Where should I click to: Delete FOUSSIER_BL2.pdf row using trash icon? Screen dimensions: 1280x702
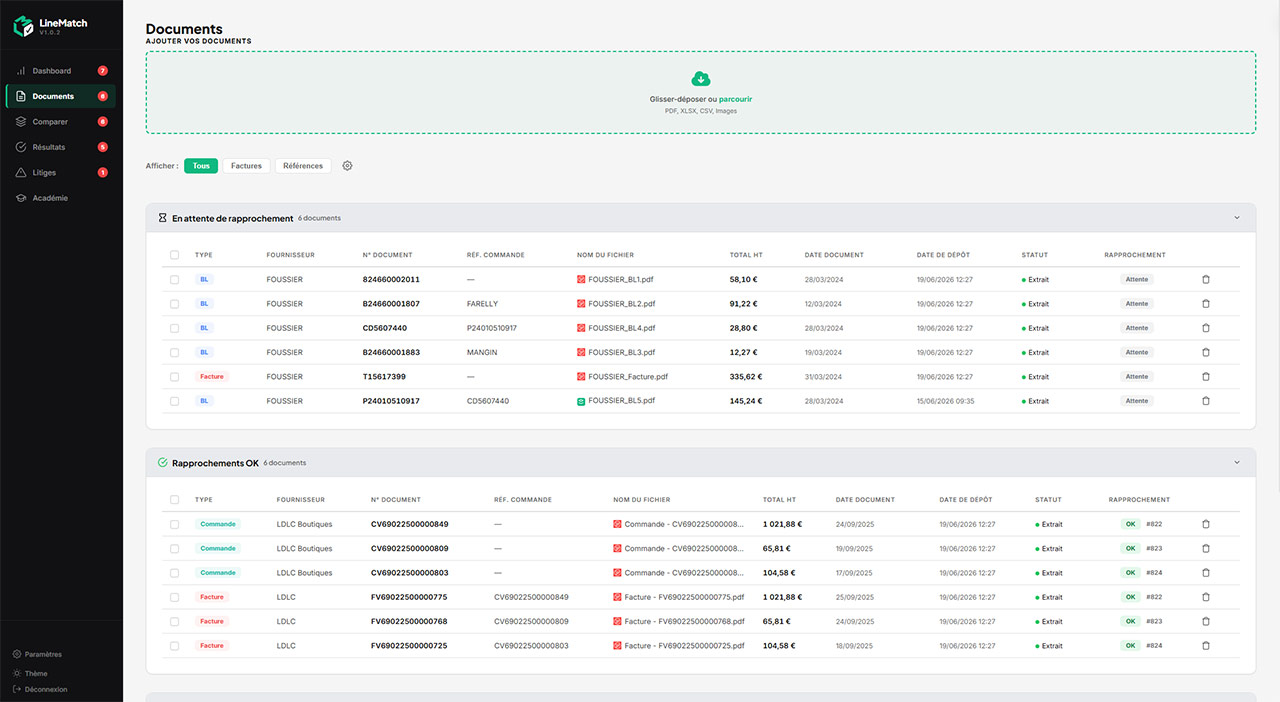[1205, 304]
